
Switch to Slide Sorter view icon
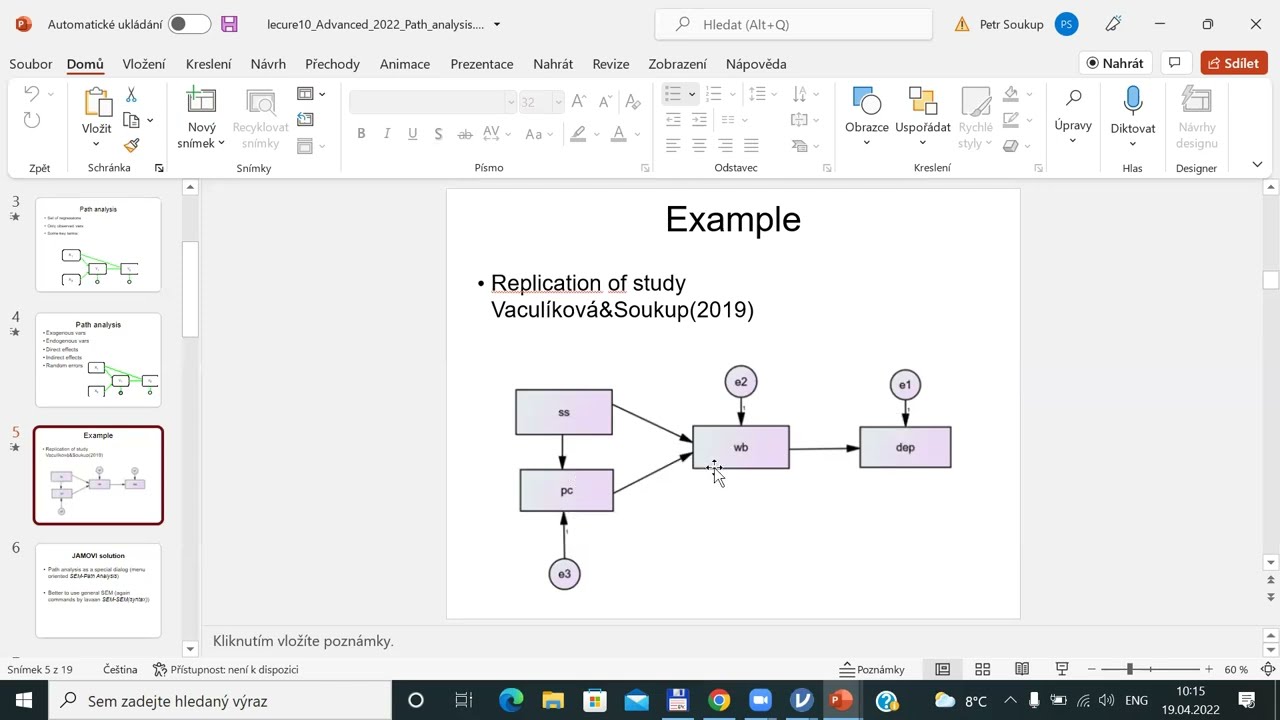pos(982,669)
